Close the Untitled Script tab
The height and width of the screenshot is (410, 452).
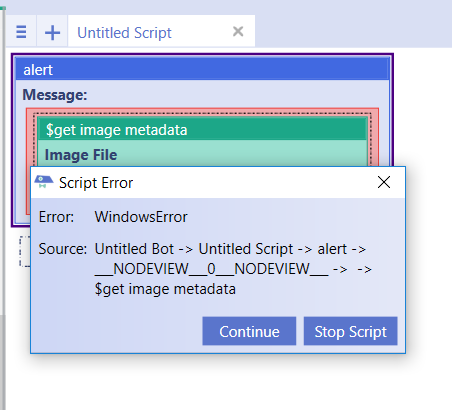tap(238, 32)
